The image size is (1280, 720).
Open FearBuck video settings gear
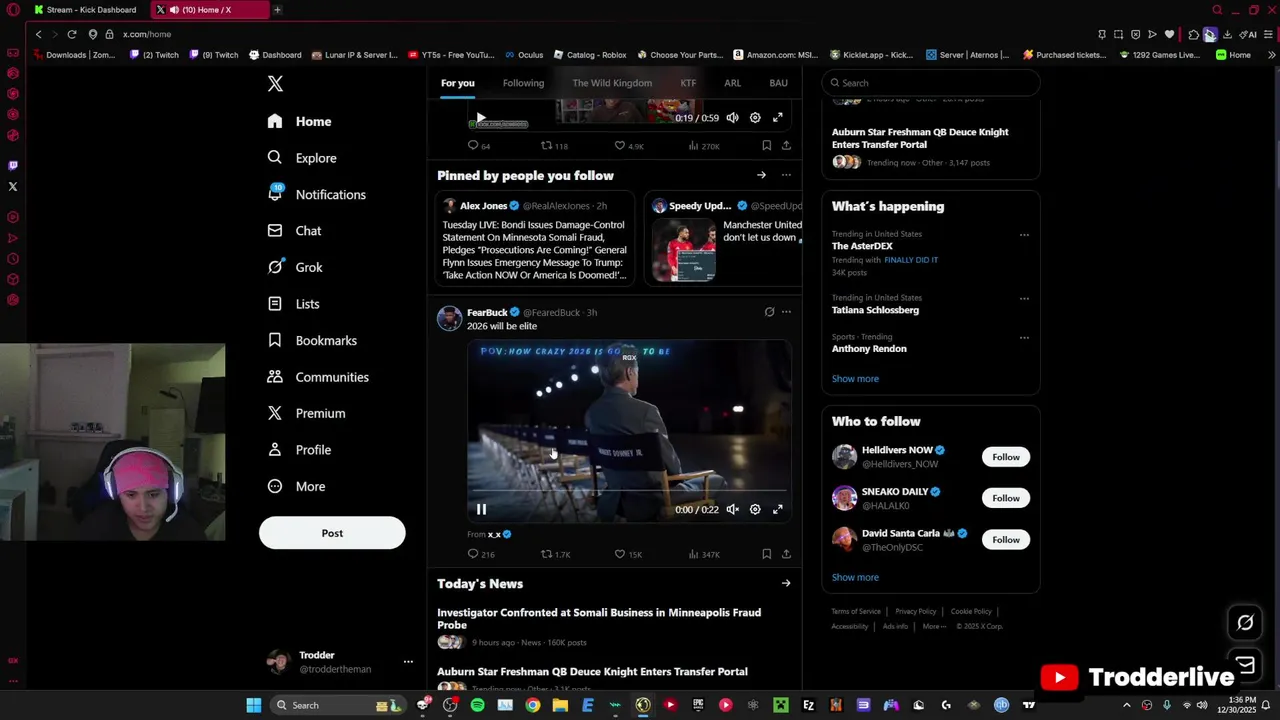(x=755, y=509)
